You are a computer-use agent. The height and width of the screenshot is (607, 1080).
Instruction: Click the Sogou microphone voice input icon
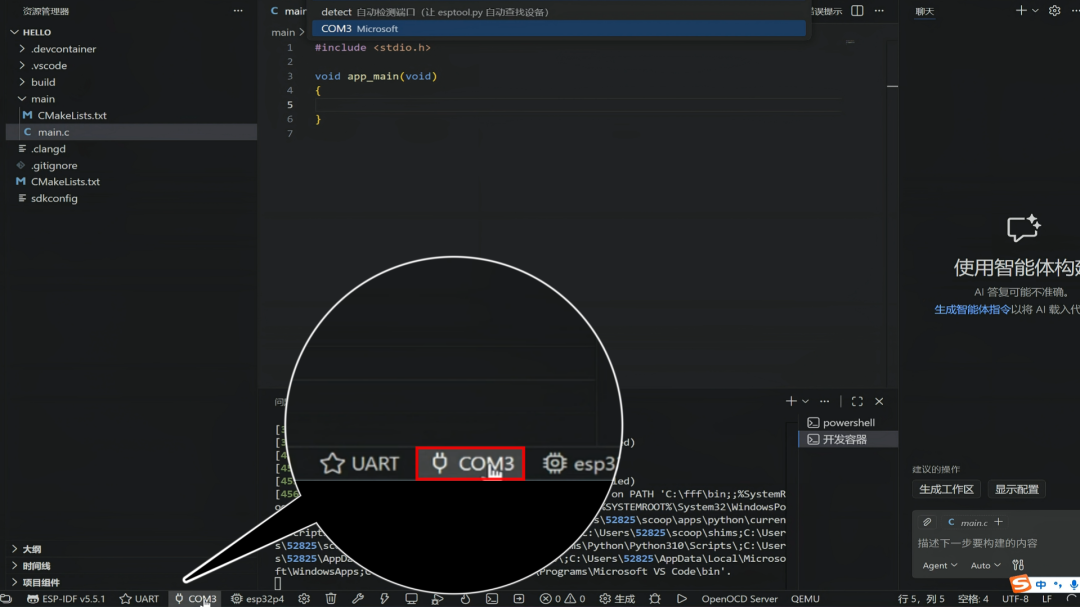click(1073, 584)
